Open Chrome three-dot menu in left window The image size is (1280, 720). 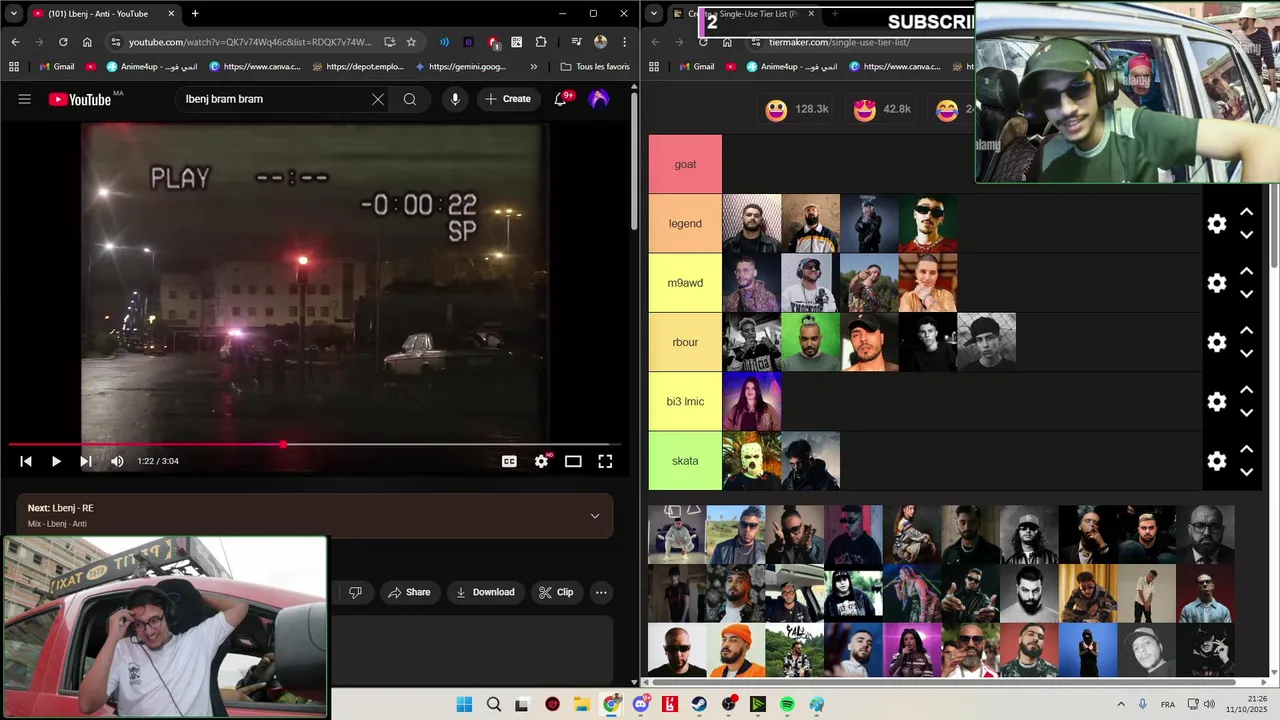tap(624, 42)
